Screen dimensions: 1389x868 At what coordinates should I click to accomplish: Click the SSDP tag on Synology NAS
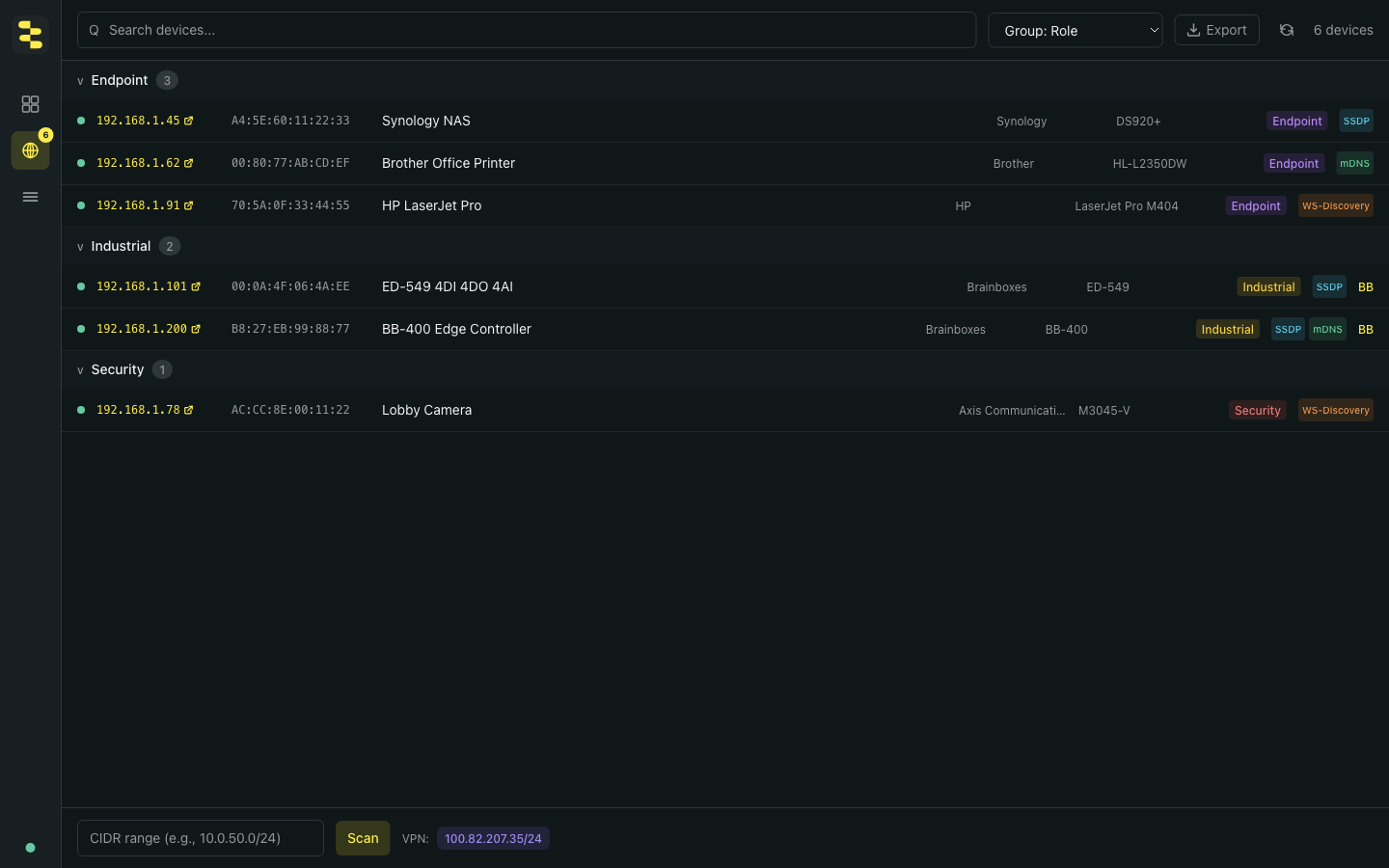pos(1356,121)
